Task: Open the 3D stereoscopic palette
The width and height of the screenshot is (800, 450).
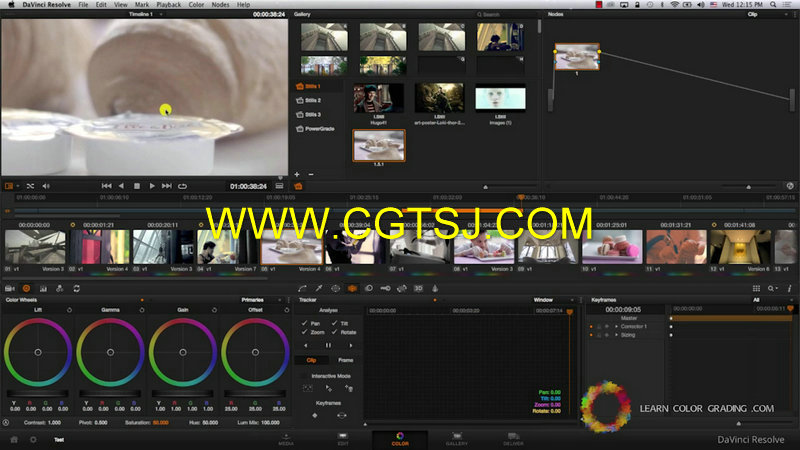Action: pyautogui.click(x=418, y=288)
